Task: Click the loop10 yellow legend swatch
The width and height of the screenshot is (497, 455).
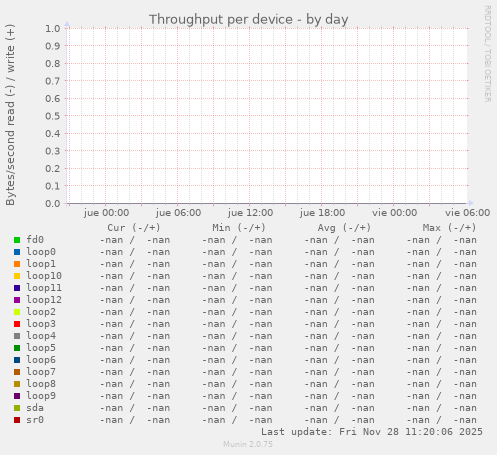Action: tap(17, 276)
